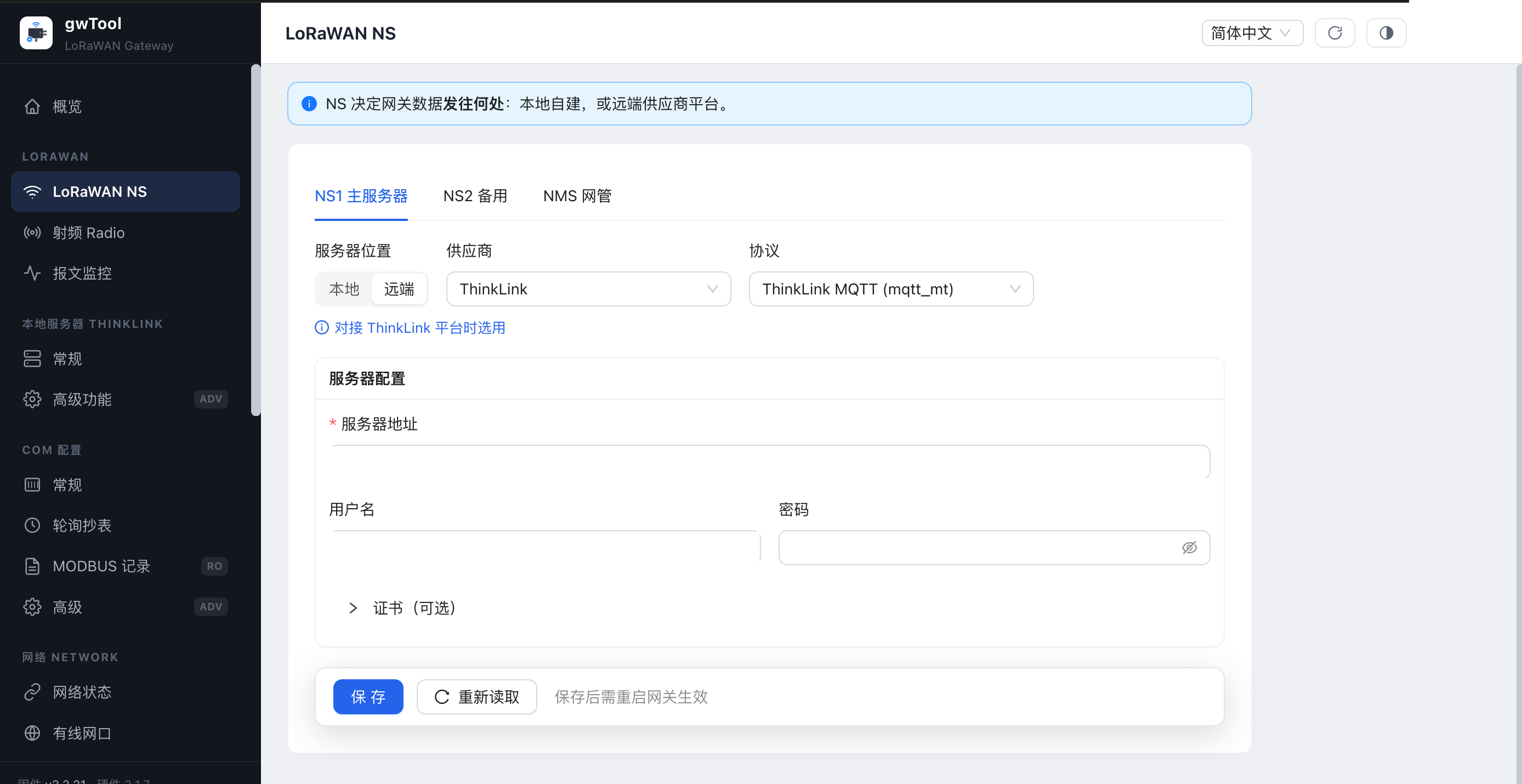This screenshot has width=1522, height=784.
Task: Click the 服务器配置 section heading
Action: [367, 379]
